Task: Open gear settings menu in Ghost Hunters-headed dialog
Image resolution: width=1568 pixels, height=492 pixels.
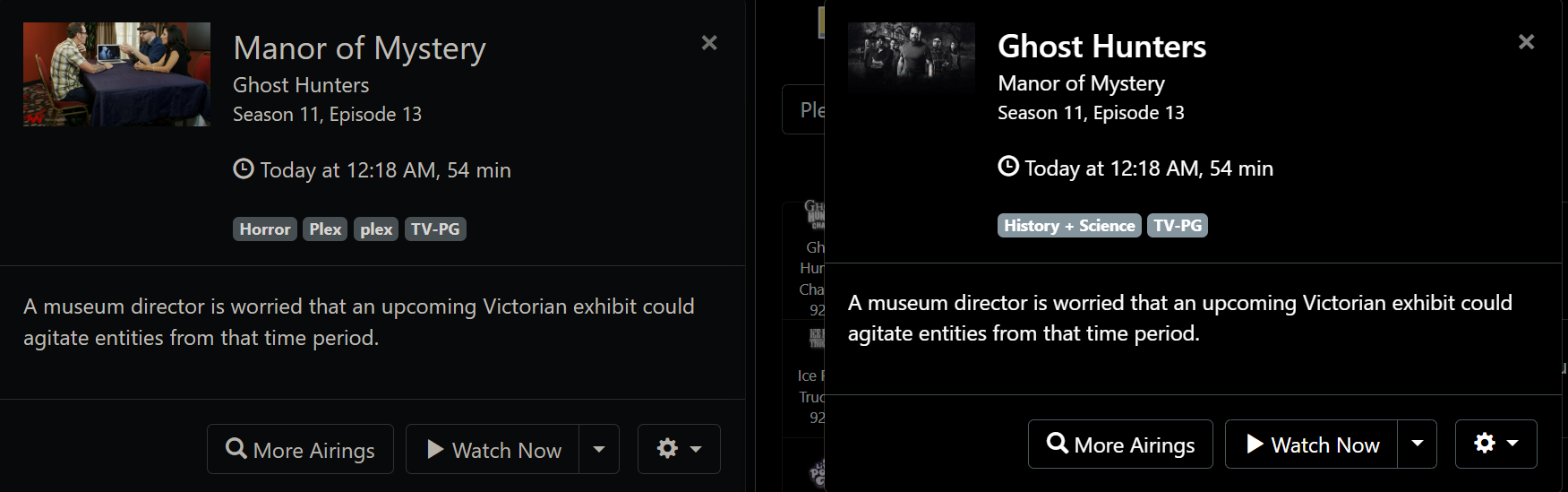Action: coord(1495,444)
